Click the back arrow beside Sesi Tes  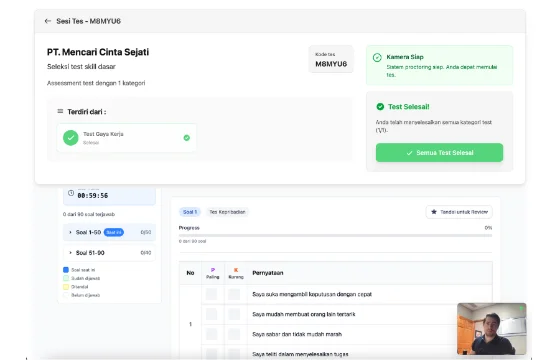48,21
